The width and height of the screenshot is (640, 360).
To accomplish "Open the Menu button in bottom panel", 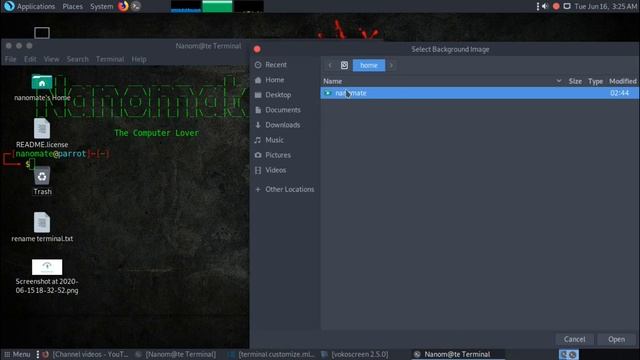I will coord(17,354).
